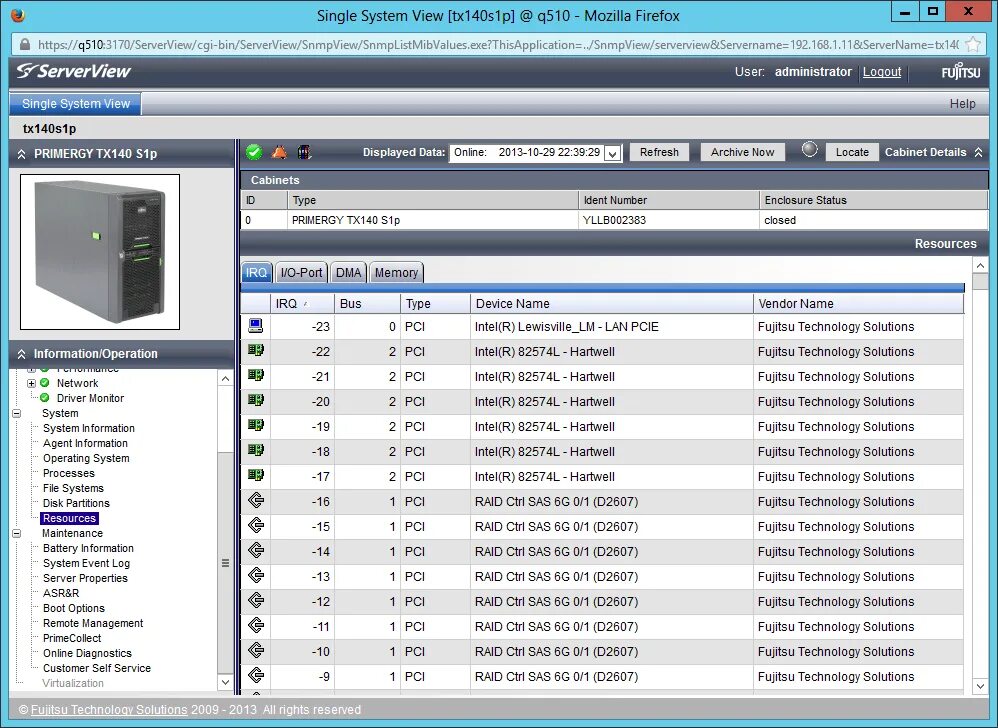This screenshot has height=728, width=998.
Task: Click the resources table vertical scrollbar down arrow
Action: pyautogui.click(x=980, y=686)
